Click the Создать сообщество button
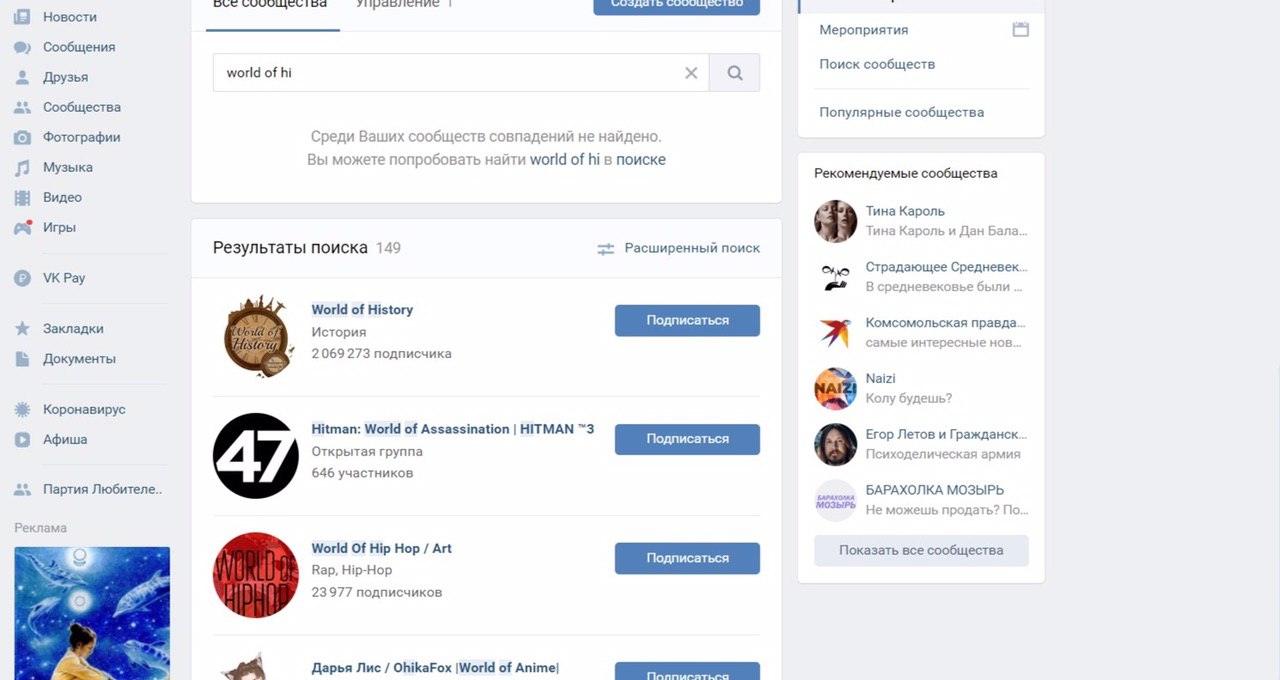Image resolution: width=1280 pixels, height=680 pixels. click(x=676, y=5)
